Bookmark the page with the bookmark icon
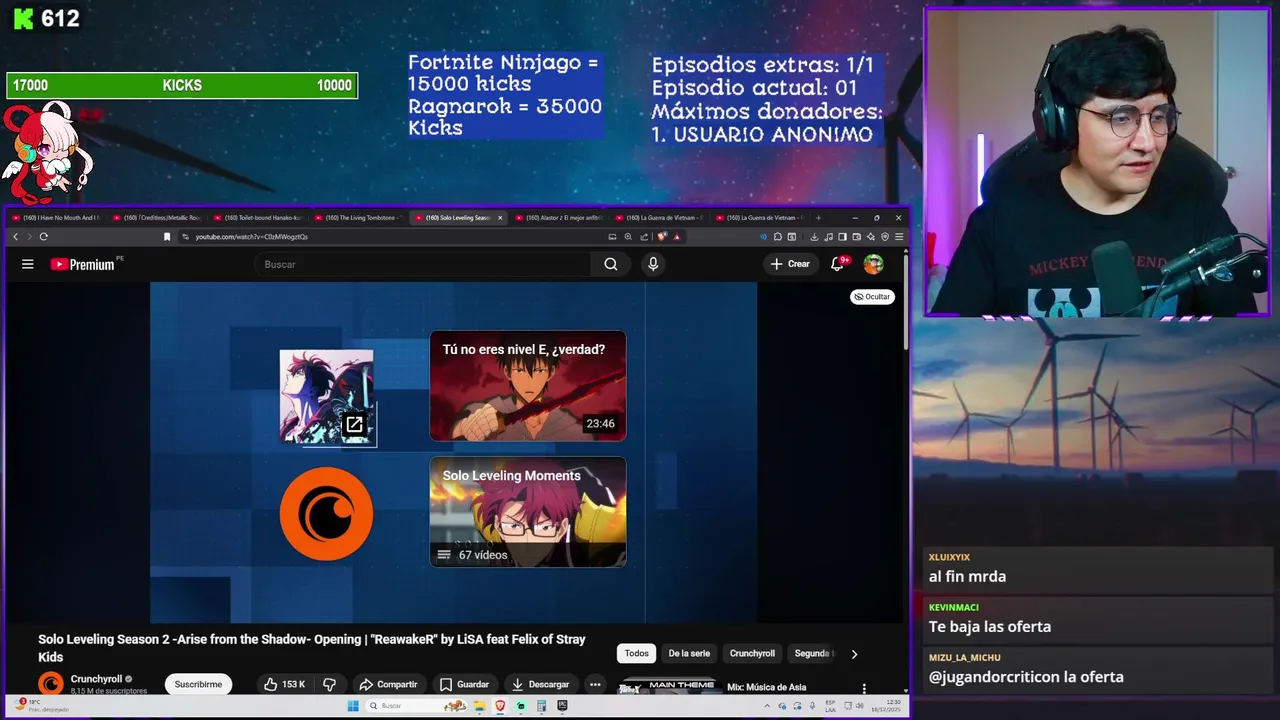Viewport: 1280px width, 720px height. coord(167,237)
